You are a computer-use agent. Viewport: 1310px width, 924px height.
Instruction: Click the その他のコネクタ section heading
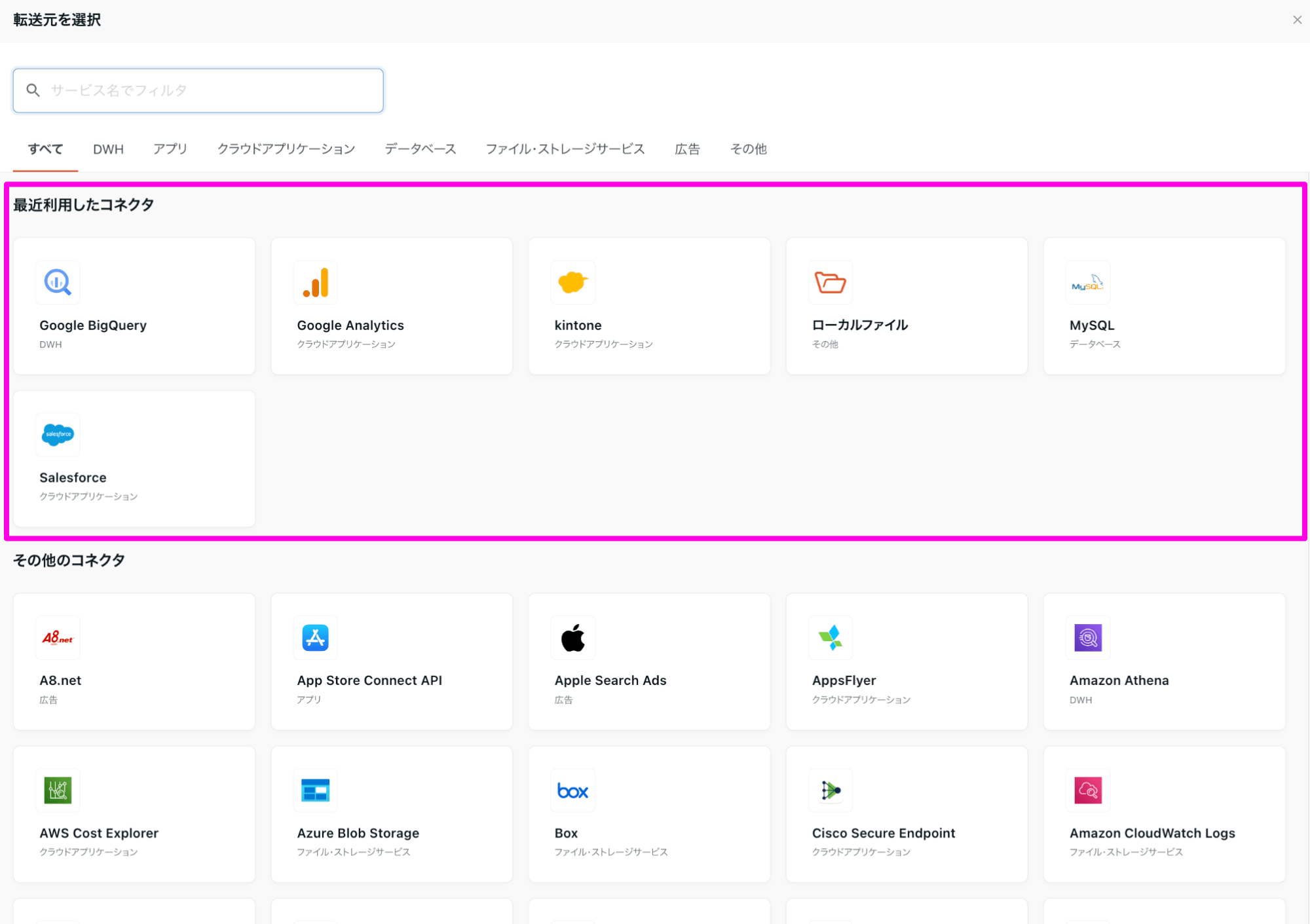pos(69,561)
